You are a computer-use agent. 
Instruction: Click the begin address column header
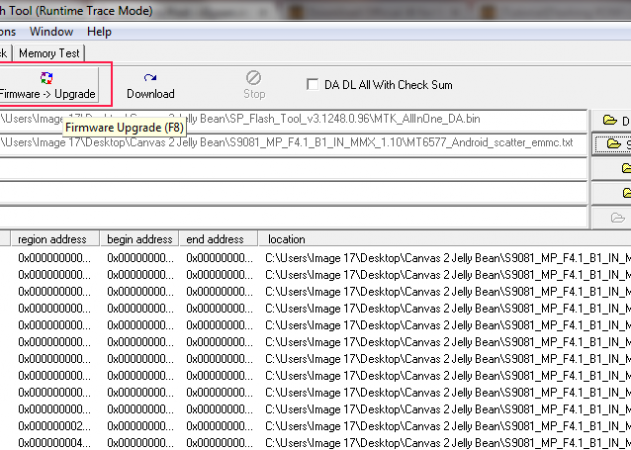140,240
